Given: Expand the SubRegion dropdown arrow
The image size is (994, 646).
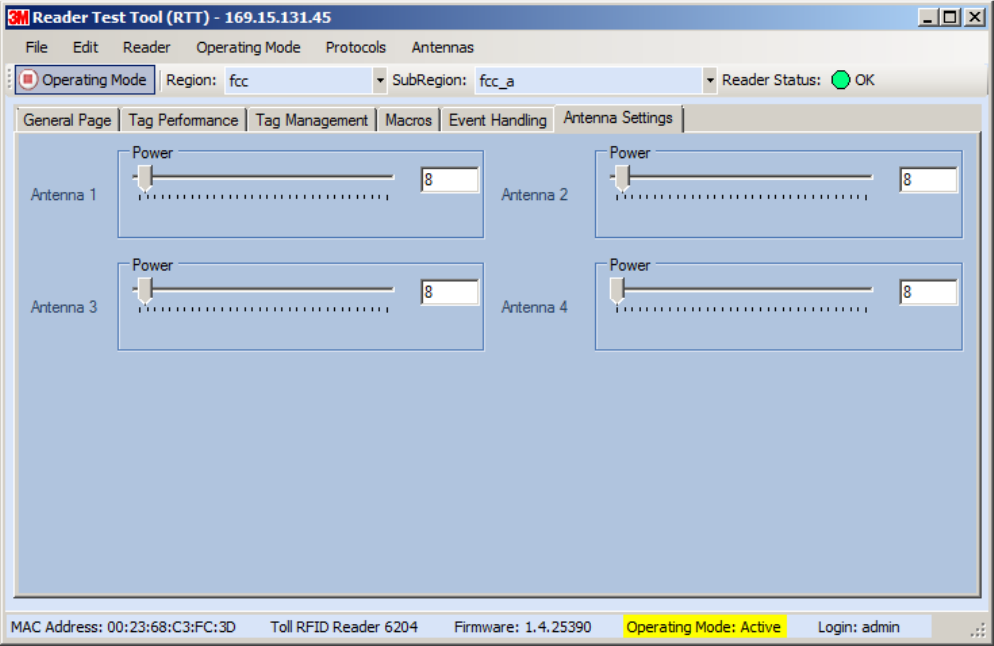Looking at the screenshot, I should tap(709, 81).
